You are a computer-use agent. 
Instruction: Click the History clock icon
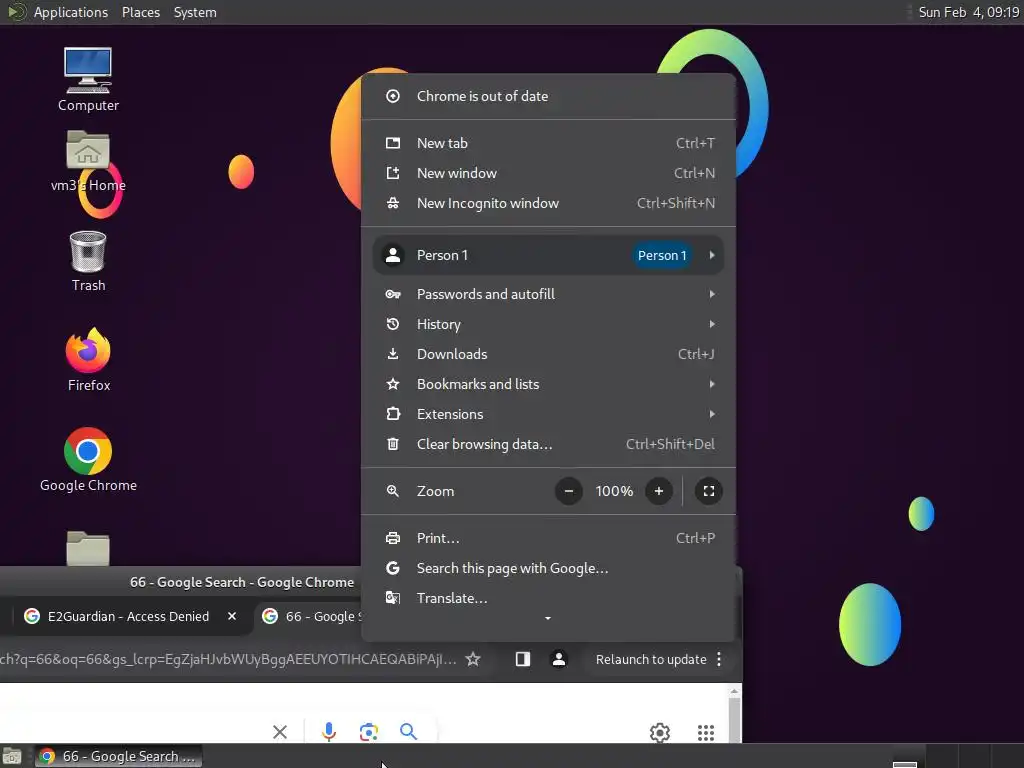(392, 324)
